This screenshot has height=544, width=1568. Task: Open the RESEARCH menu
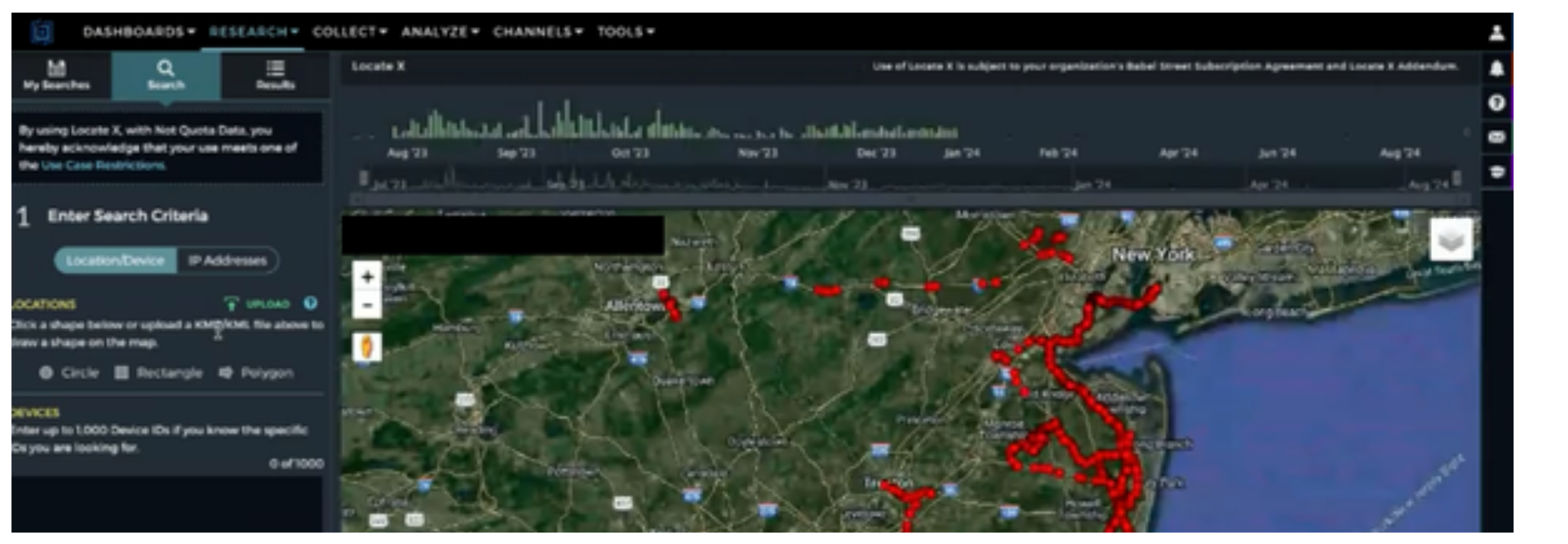tap(253, 31)
